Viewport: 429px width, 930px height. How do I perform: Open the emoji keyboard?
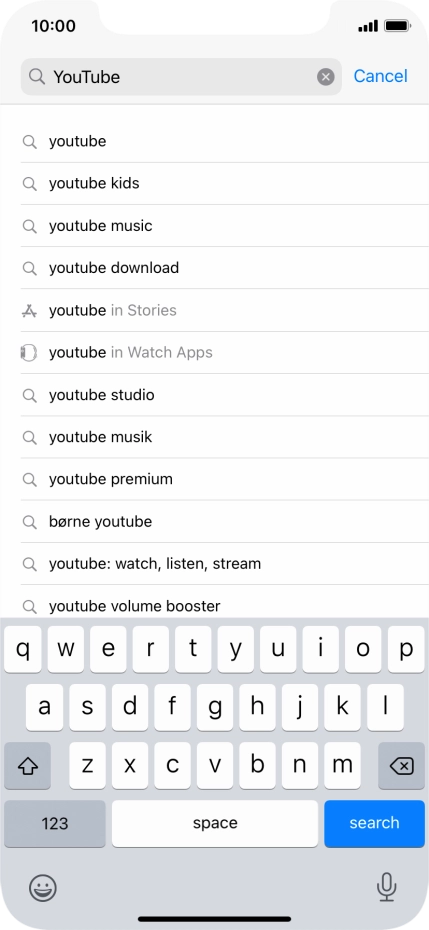pyautogui.click(x=43, y=888)
